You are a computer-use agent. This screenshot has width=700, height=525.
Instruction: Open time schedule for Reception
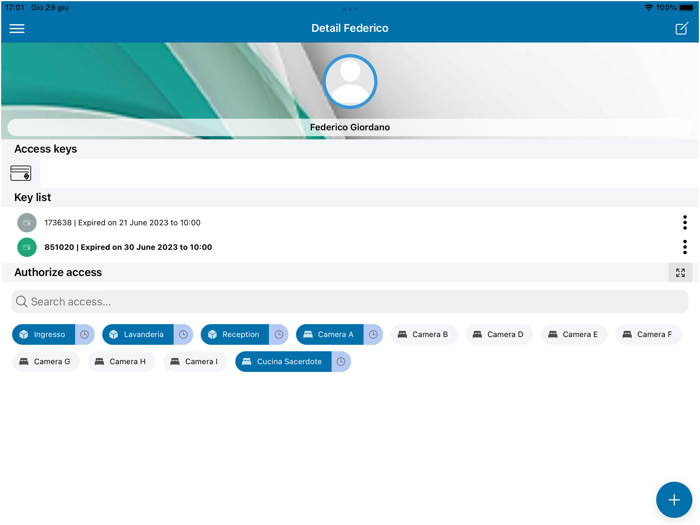[x=279, y=334]
